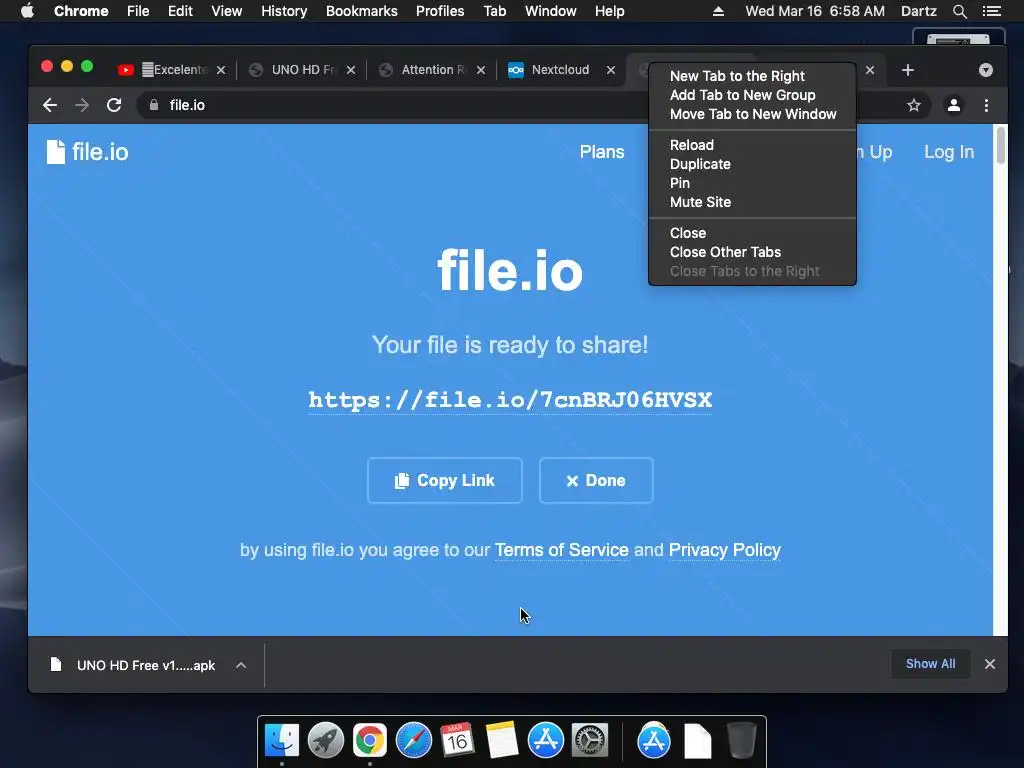This screenshot has height=768, width=1024.
Task: Open Launchpad rocket icon in Dock
Action: (x=325, y=741)
